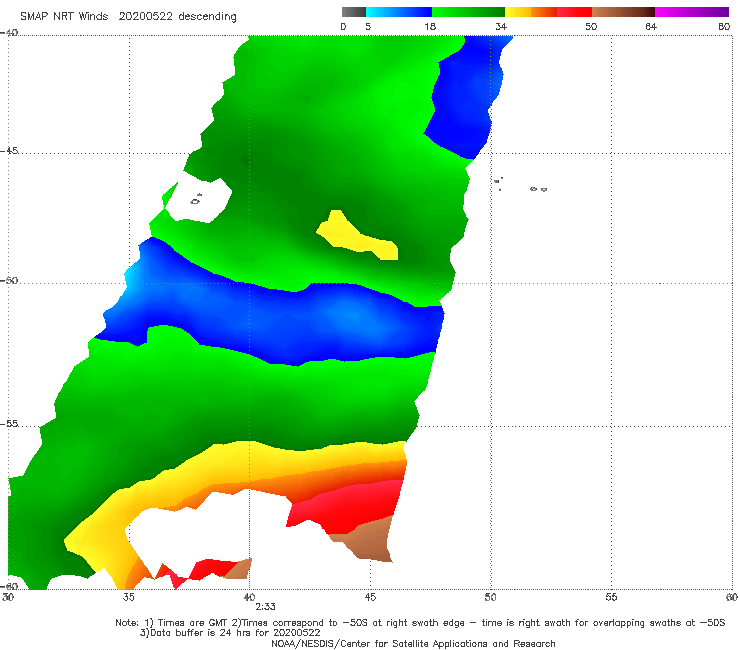Screen dimensions: 740x650
Task: Click the '-50' latitude axis label
Action: tap(9, 280)
